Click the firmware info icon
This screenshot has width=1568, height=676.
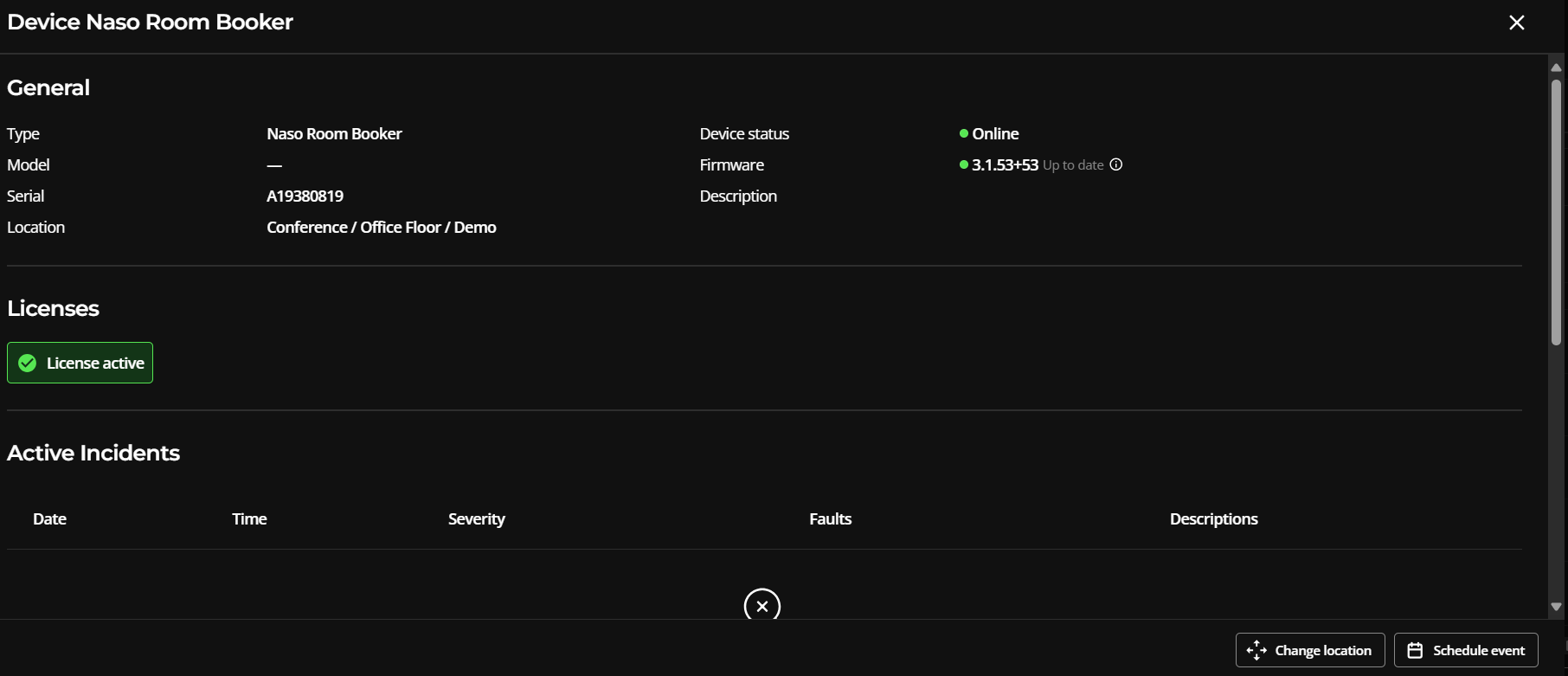[x=1116, y=164]
